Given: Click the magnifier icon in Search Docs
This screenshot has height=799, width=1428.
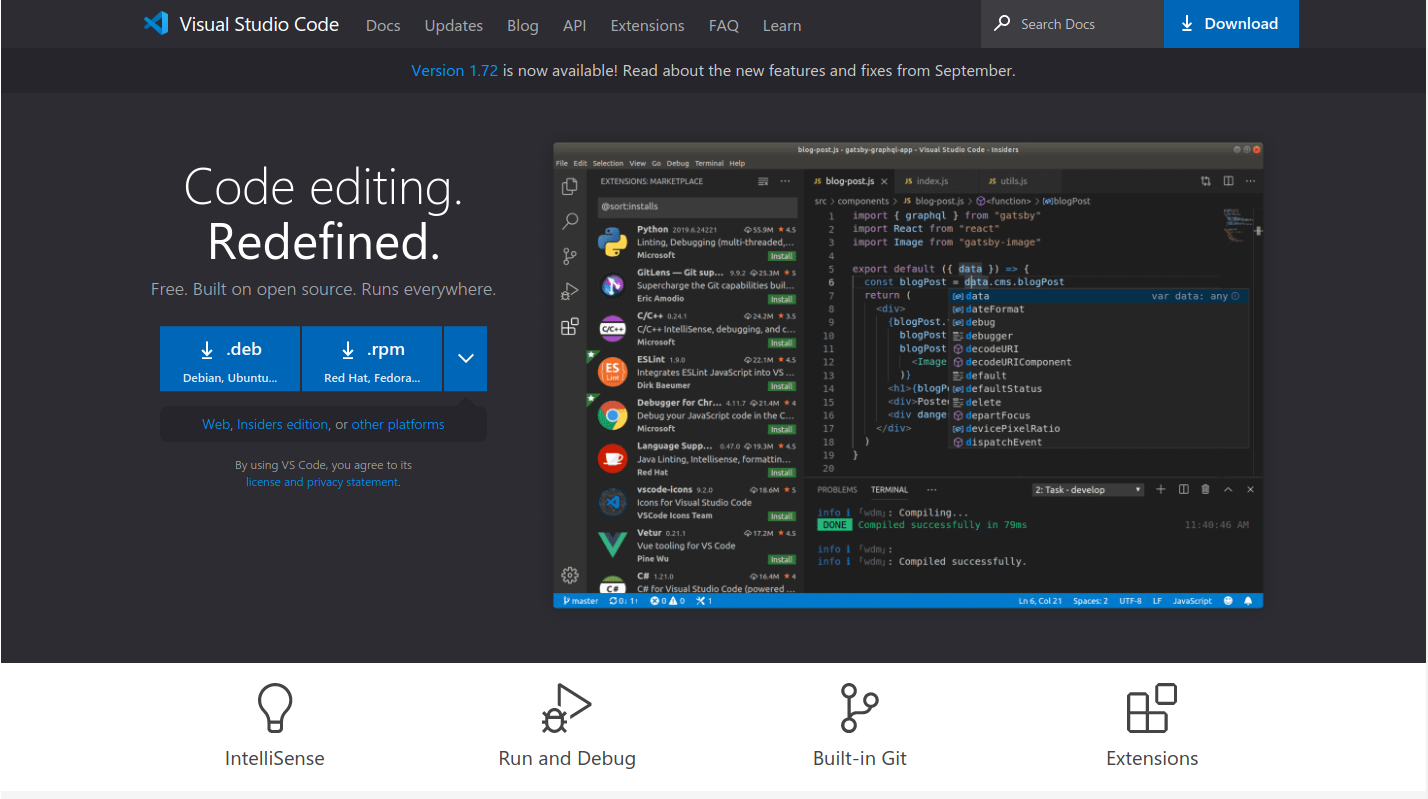Looking at the screenshot, I should point(1002,23).
